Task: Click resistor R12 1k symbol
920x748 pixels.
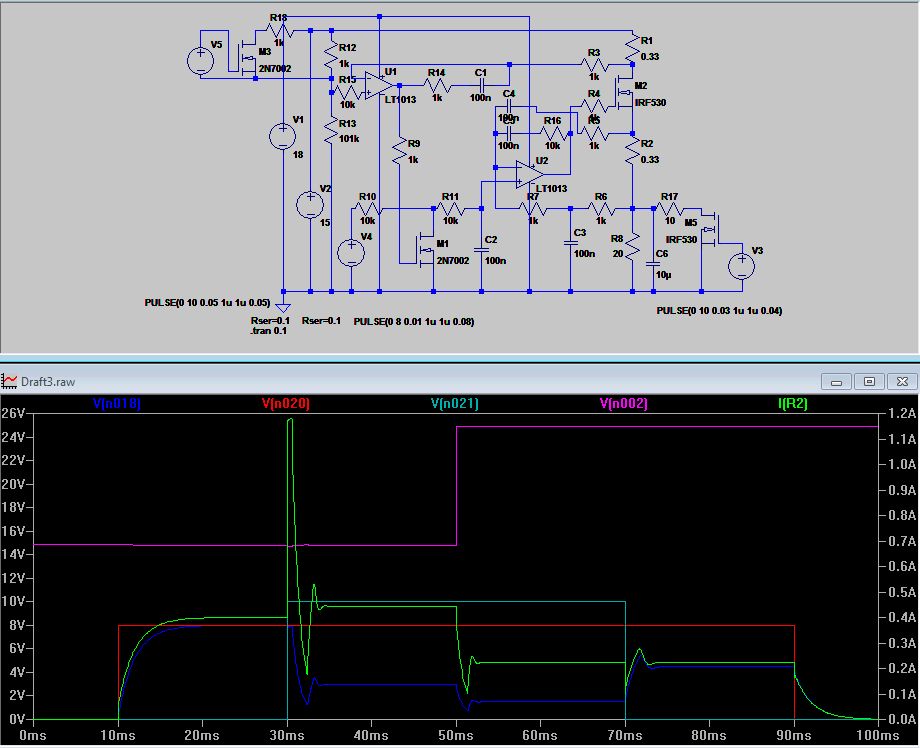Action: click(x=332, y=55)
